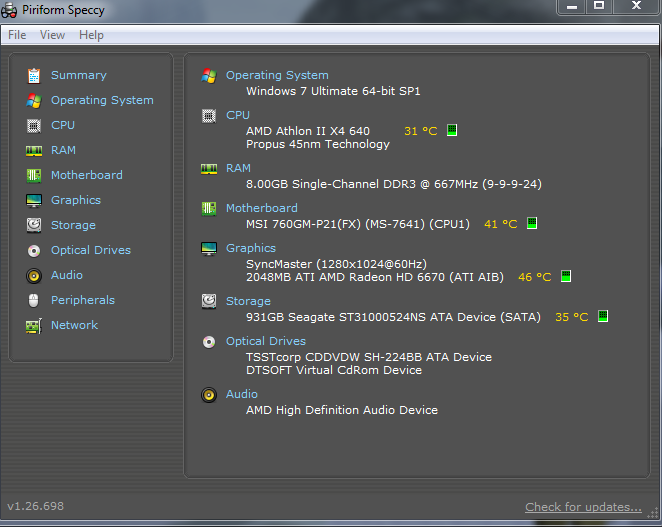Viewport: 662px width, 527px height.
Task: Click Graphics heading link in main panel
Action: tap(251, 248)
